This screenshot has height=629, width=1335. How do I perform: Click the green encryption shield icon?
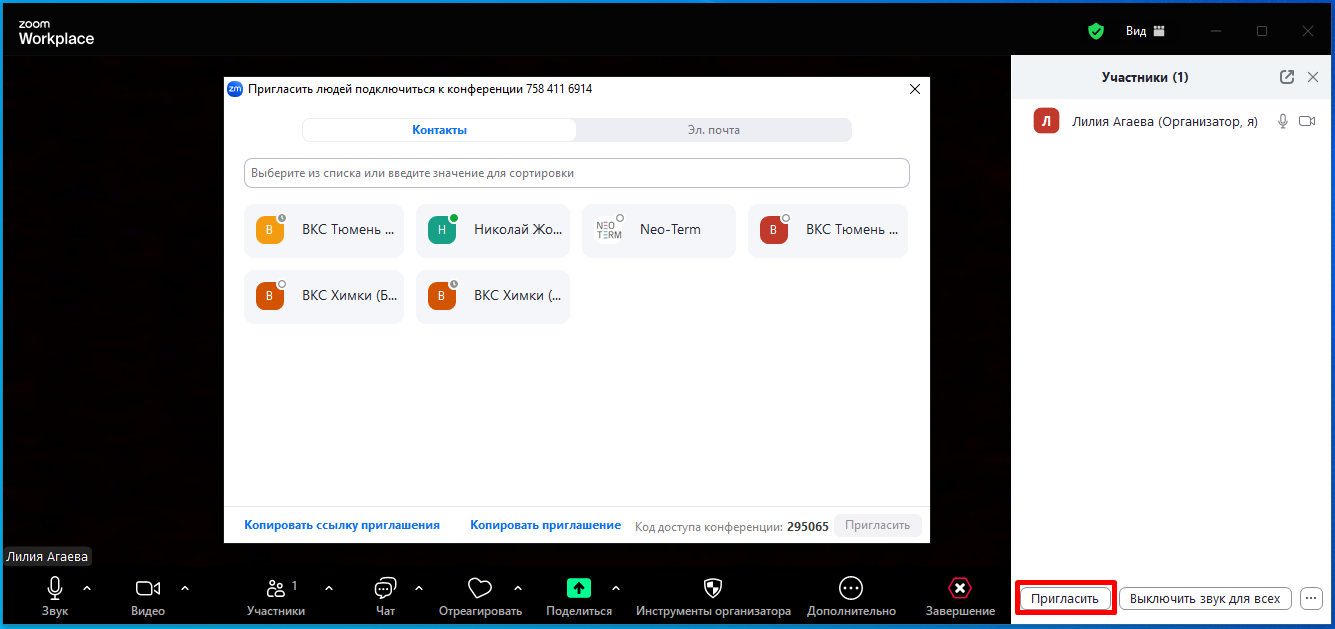point(1096,31)
